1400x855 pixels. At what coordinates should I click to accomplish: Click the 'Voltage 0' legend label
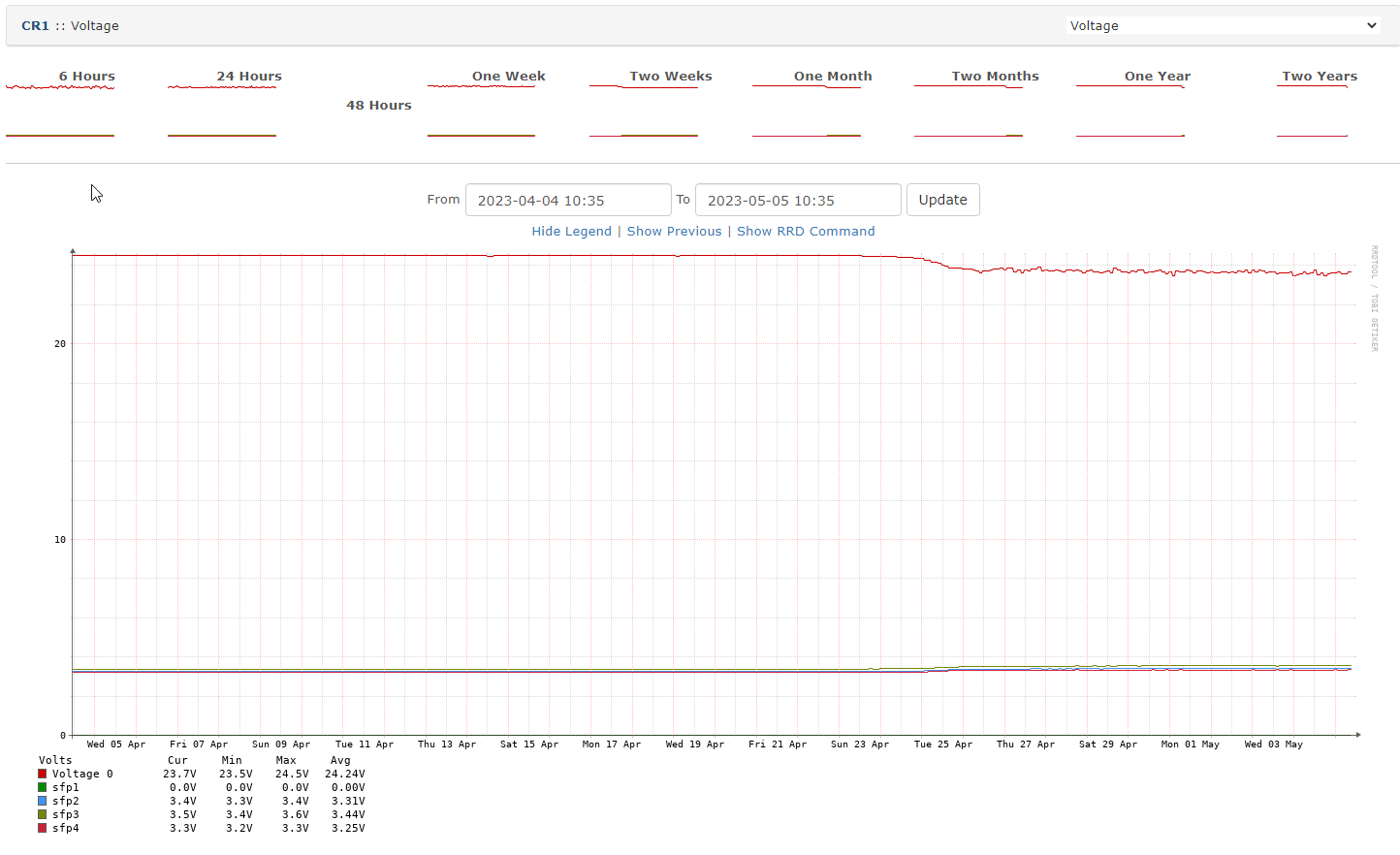82,774
